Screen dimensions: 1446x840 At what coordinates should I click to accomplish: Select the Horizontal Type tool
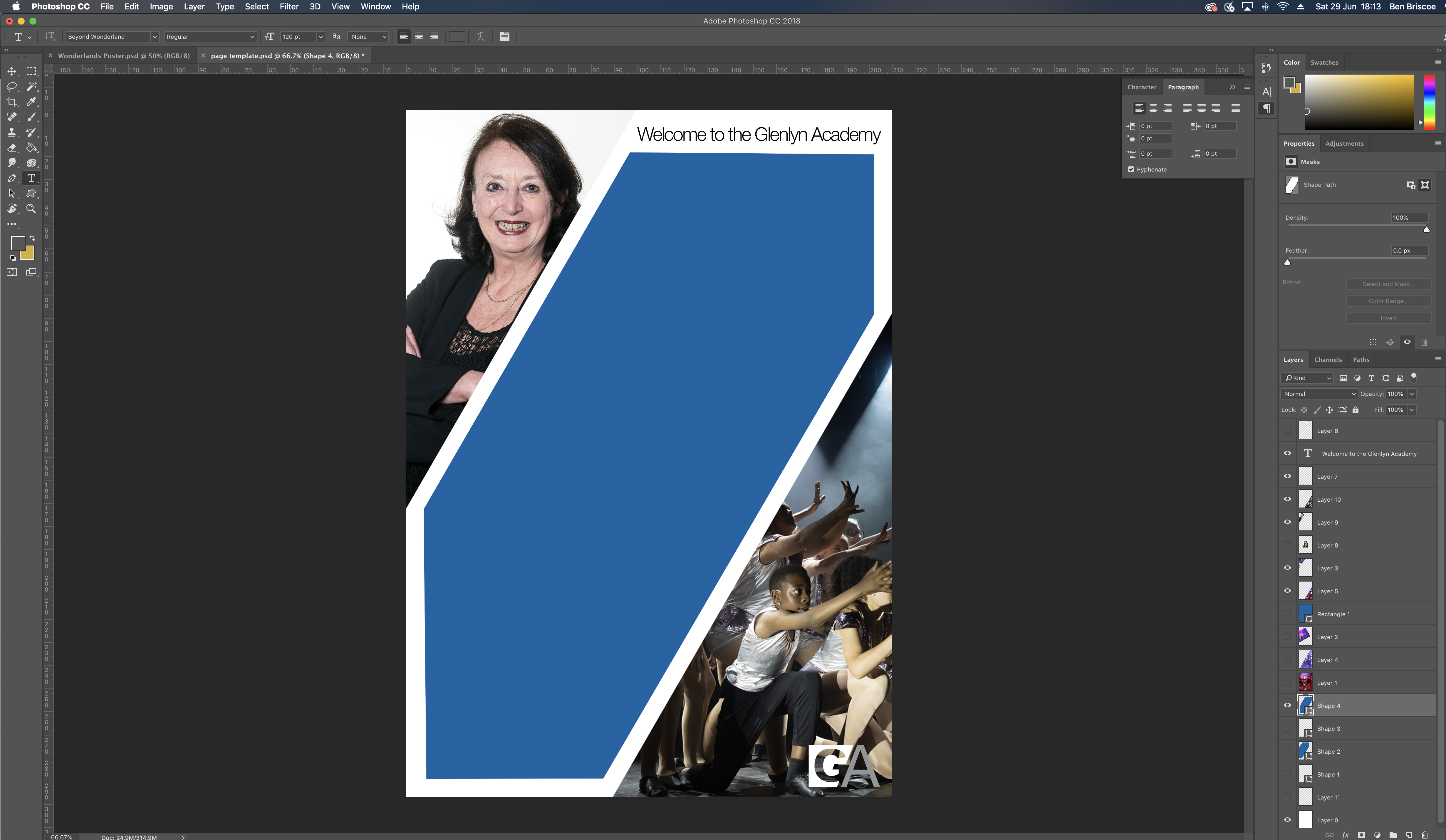pyautogui.click(x=31, y=179)
